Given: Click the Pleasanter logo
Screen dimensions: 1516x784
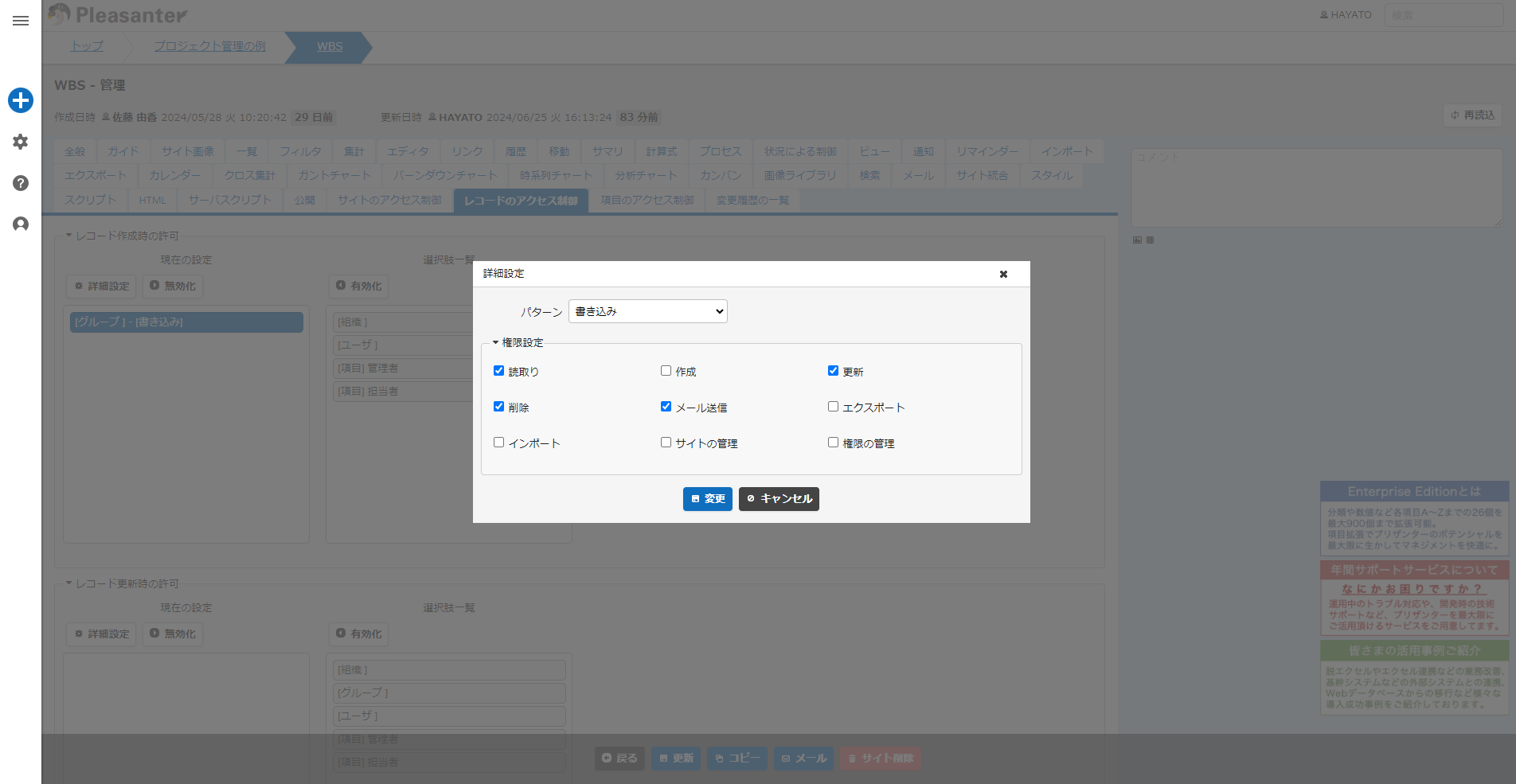Looking at the screenshot, I should [x=116, y=14].
